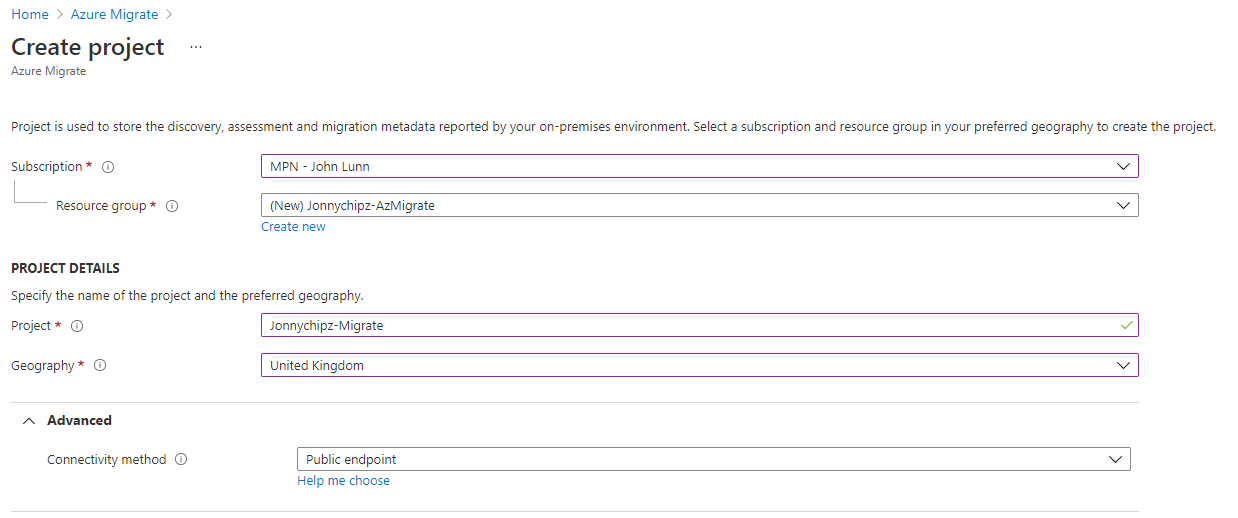Go to Azure Migrate breadcrumb
Screen dimensions: 1238x518
[x=114, y=14]
